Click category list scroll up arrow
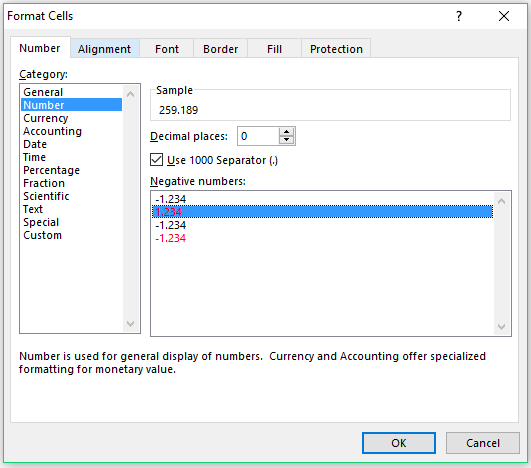This screenshot has width=531, height=468. 130,94
